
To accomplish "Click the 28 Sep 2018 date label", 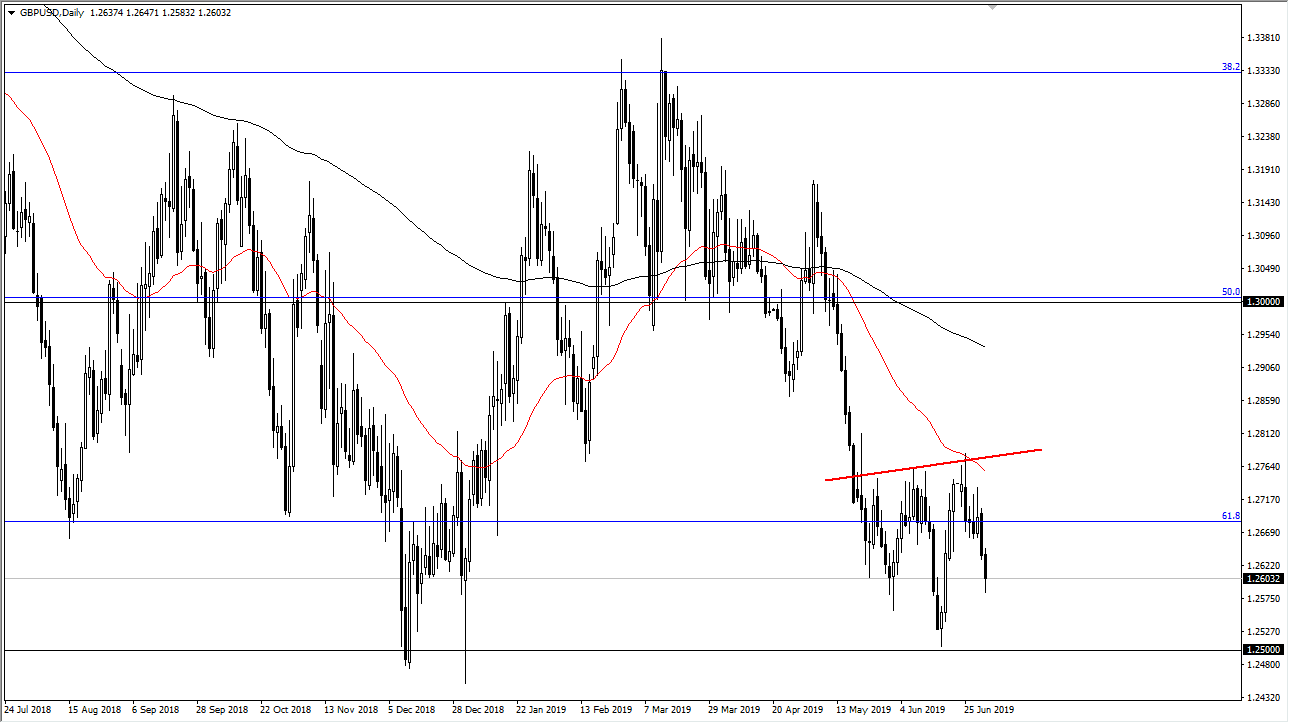I will point(221,709).
